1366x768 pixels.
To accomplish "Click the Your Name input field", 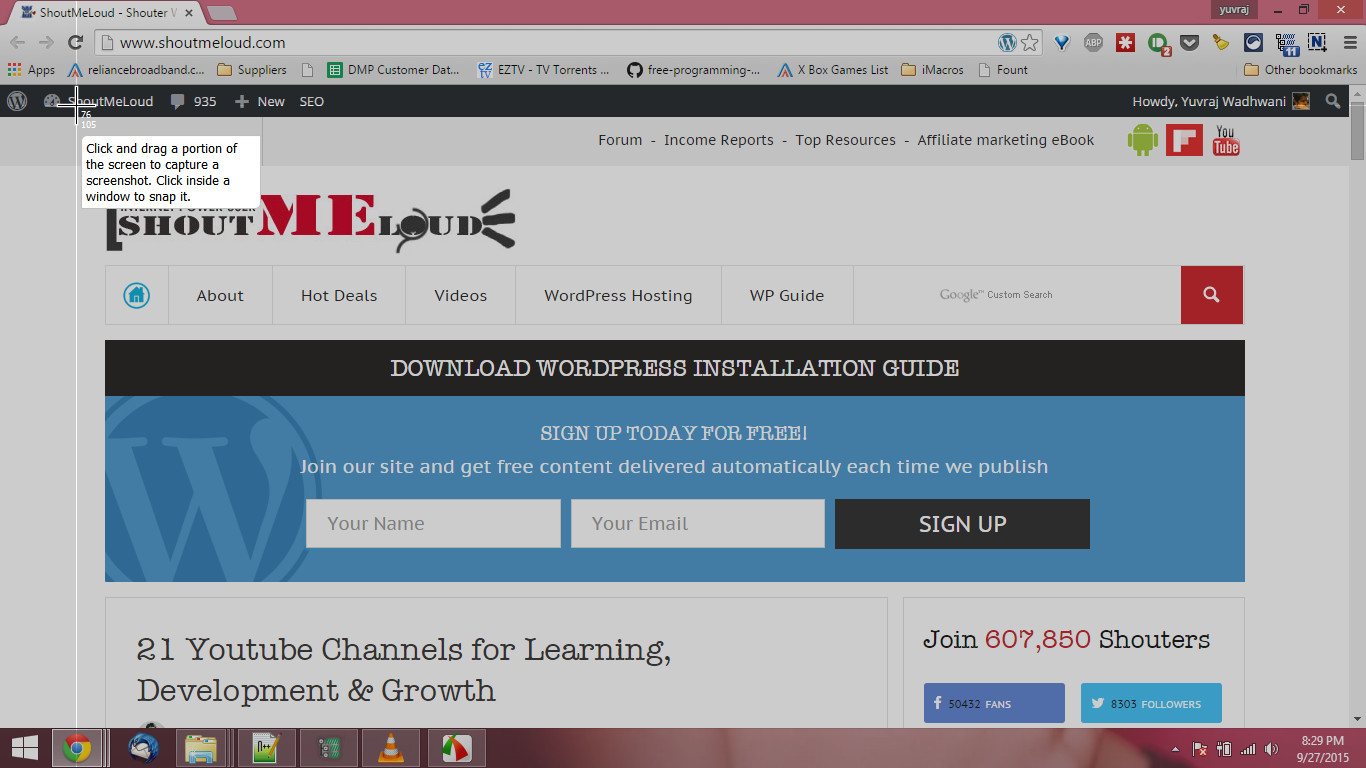I will [x=433, y=523].
